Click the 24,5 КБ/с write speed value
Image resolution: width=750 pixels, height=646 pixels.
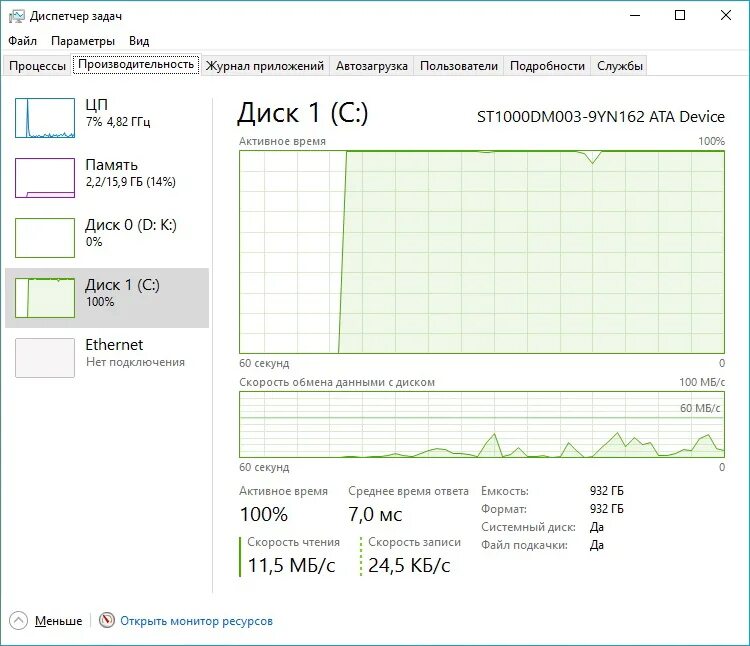(x=409, y=565)
